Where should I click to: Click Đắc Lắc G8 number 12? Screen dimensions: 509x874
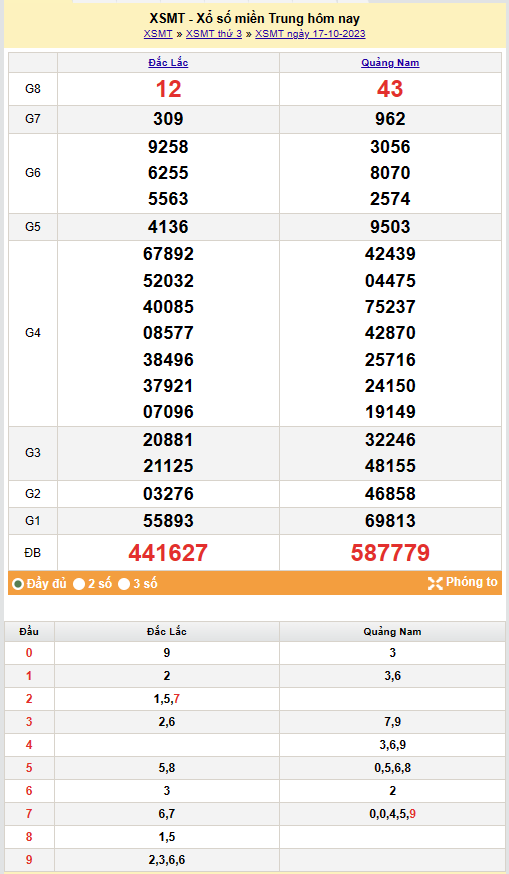[168, 89]
